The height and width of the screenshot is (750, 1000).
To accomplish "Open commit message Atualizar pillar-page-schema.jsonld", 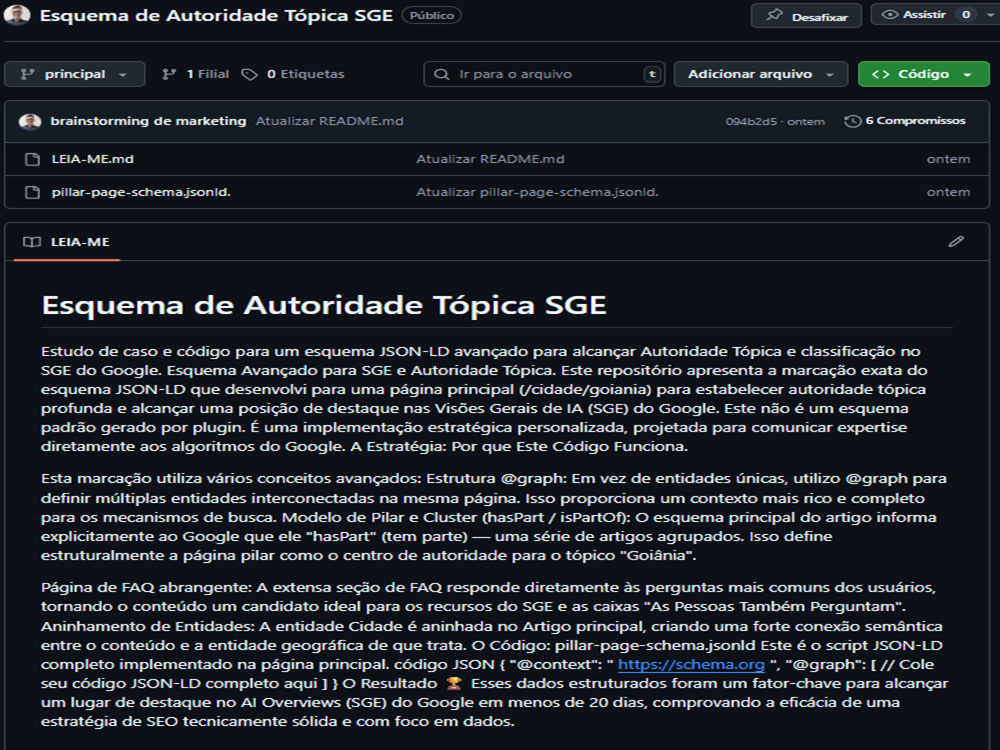I will (537, 192).
